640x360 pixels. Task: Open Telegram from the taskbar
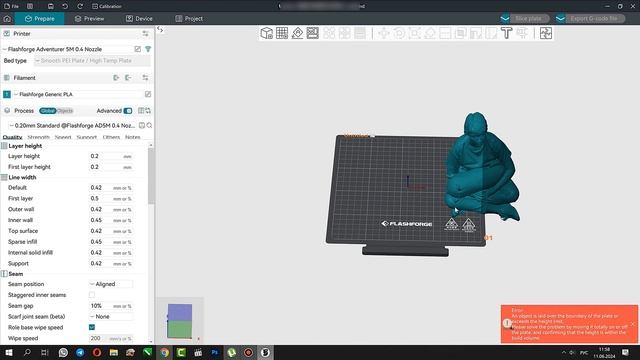pyautogui.click(x=80, y=352)
